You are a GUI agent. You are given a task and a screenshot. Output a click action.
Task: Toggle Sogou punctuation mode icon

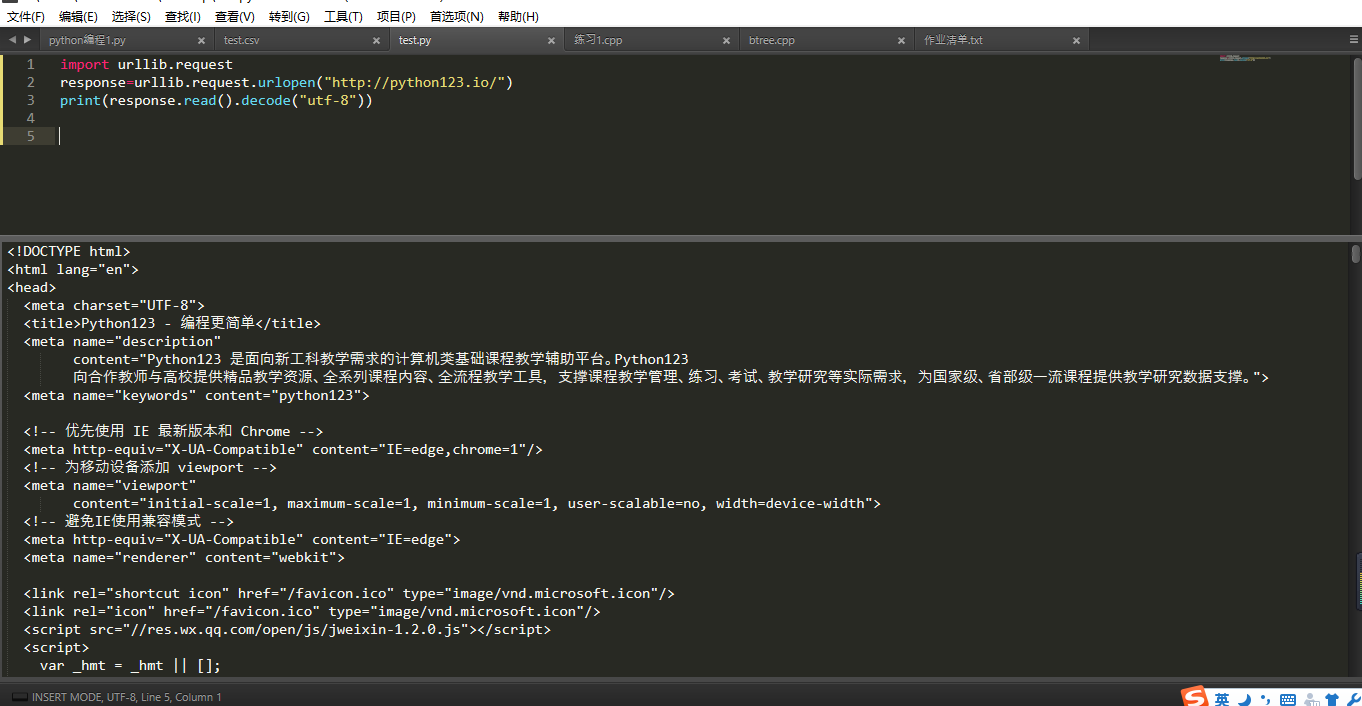tap(1266, 698)
